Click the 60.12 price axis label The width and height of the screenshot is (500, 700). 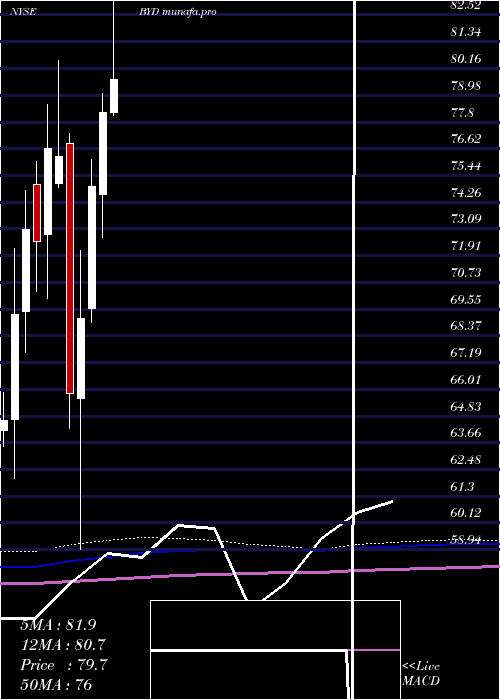click(x=466, y=513)
